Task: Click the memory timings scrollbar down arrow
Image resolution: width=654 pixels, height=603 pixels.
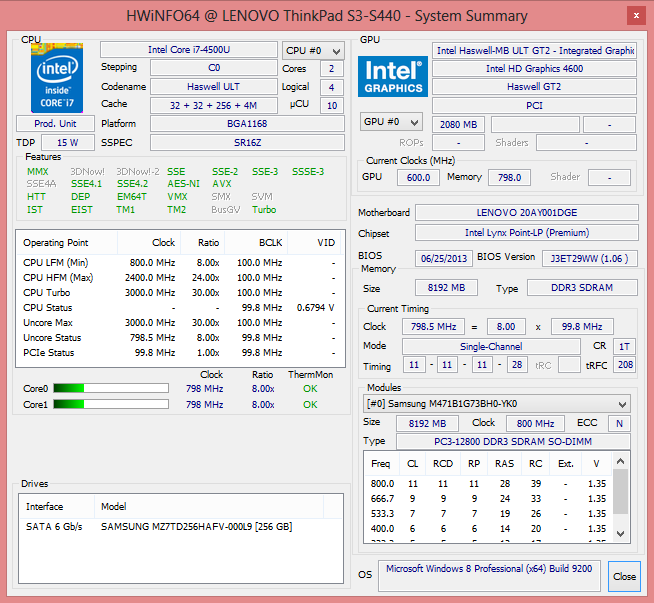Action: (620, 533)
